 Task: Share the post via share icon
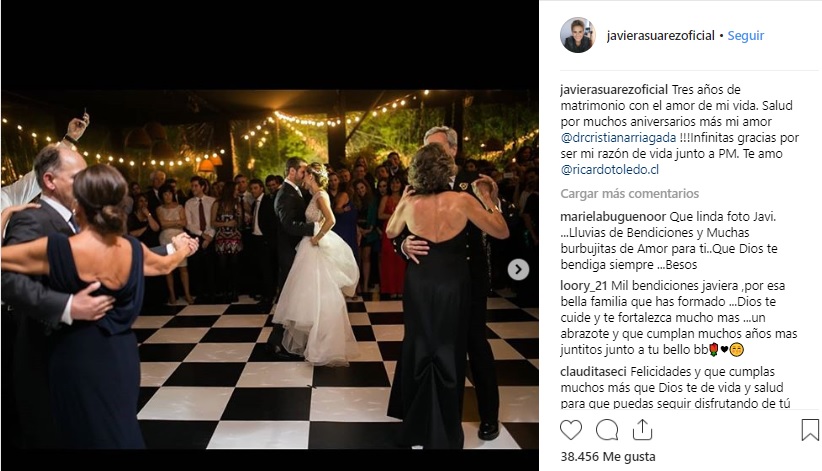[x=642, y=430]
